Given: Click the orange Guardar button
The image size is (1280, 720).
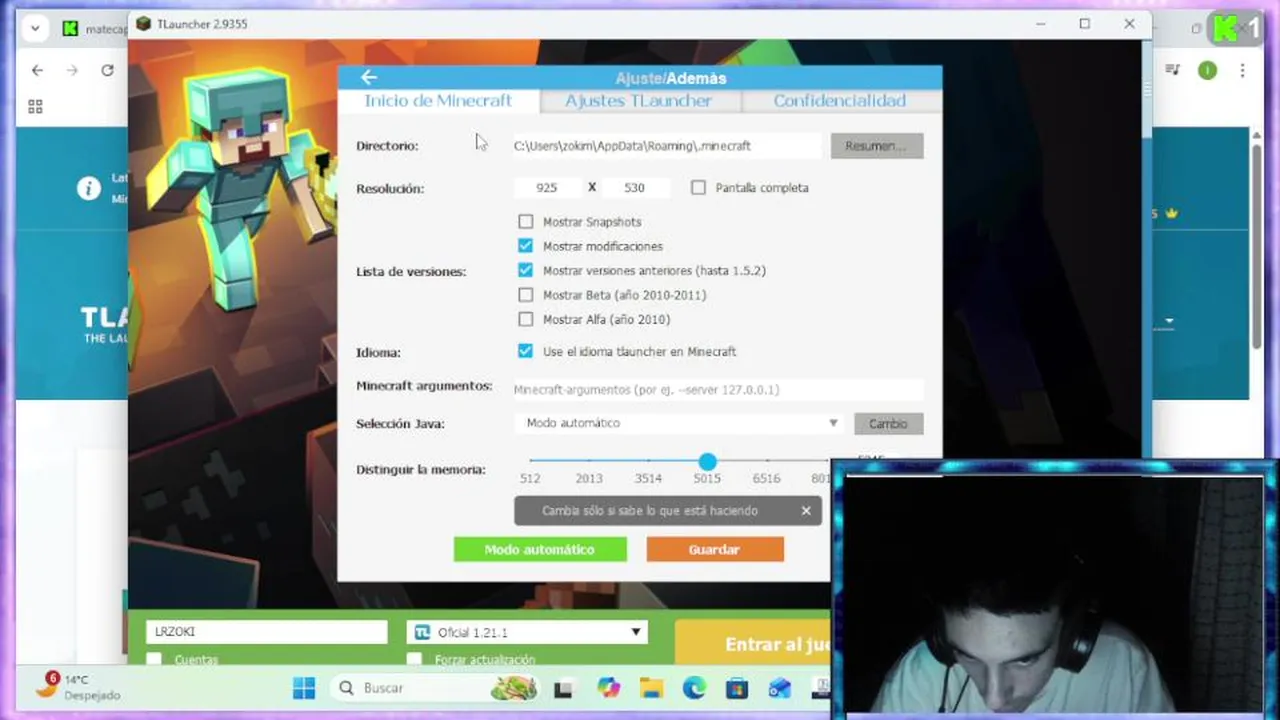Looking at the screenshot, I should click(x=715, y=549).
